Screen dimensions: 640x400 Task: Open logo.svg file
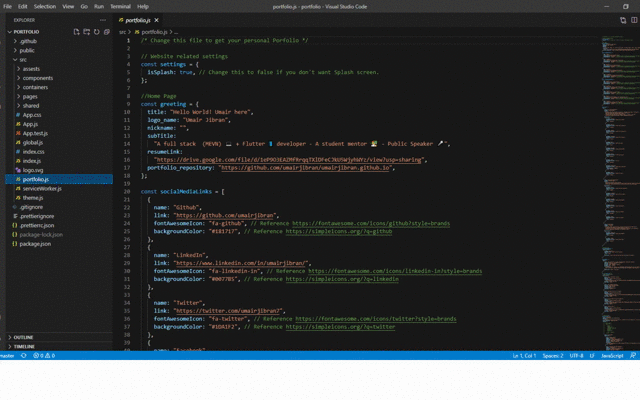[33, 170]
